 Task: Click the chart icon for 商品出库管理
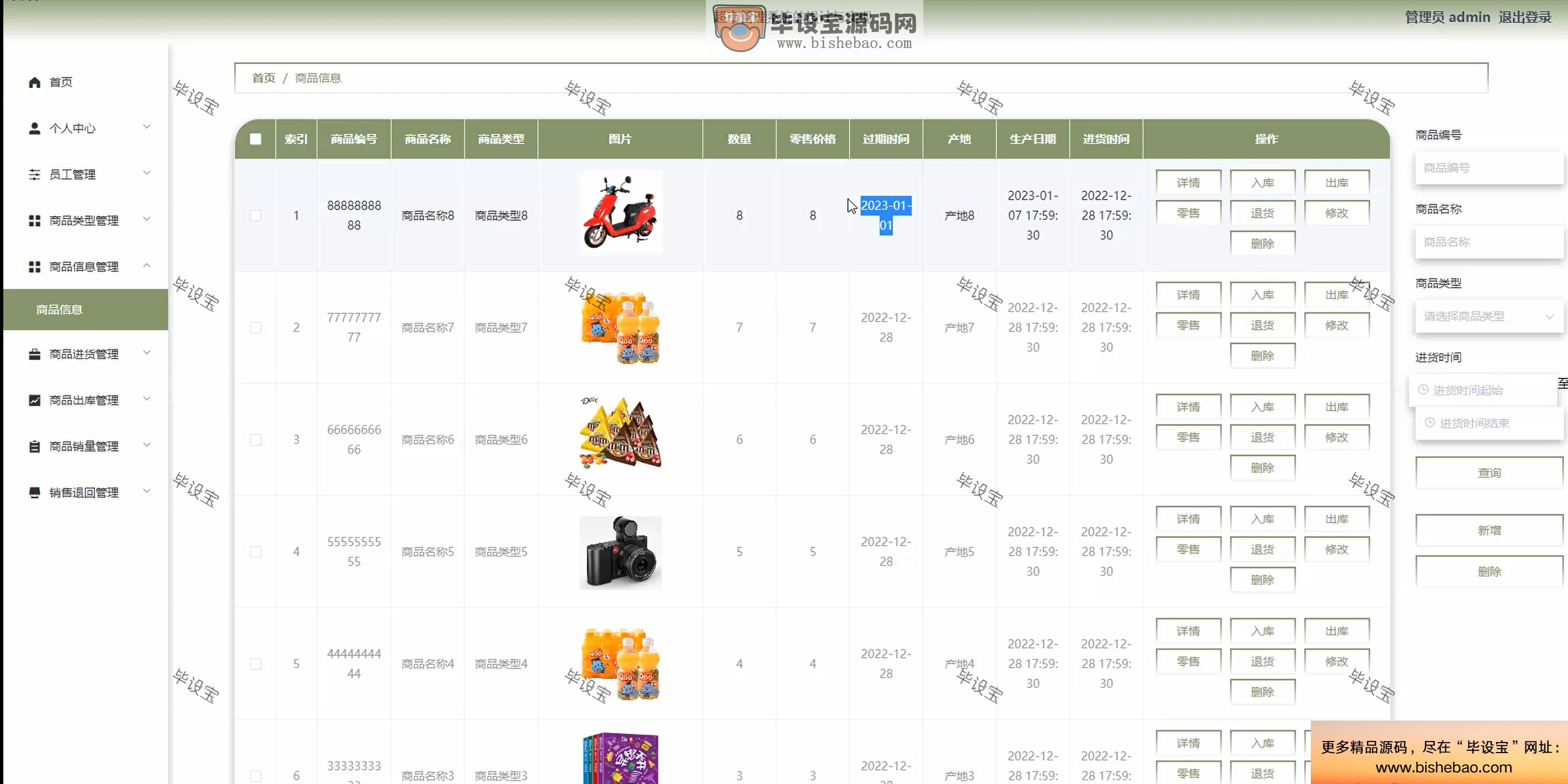click(35, 401)
